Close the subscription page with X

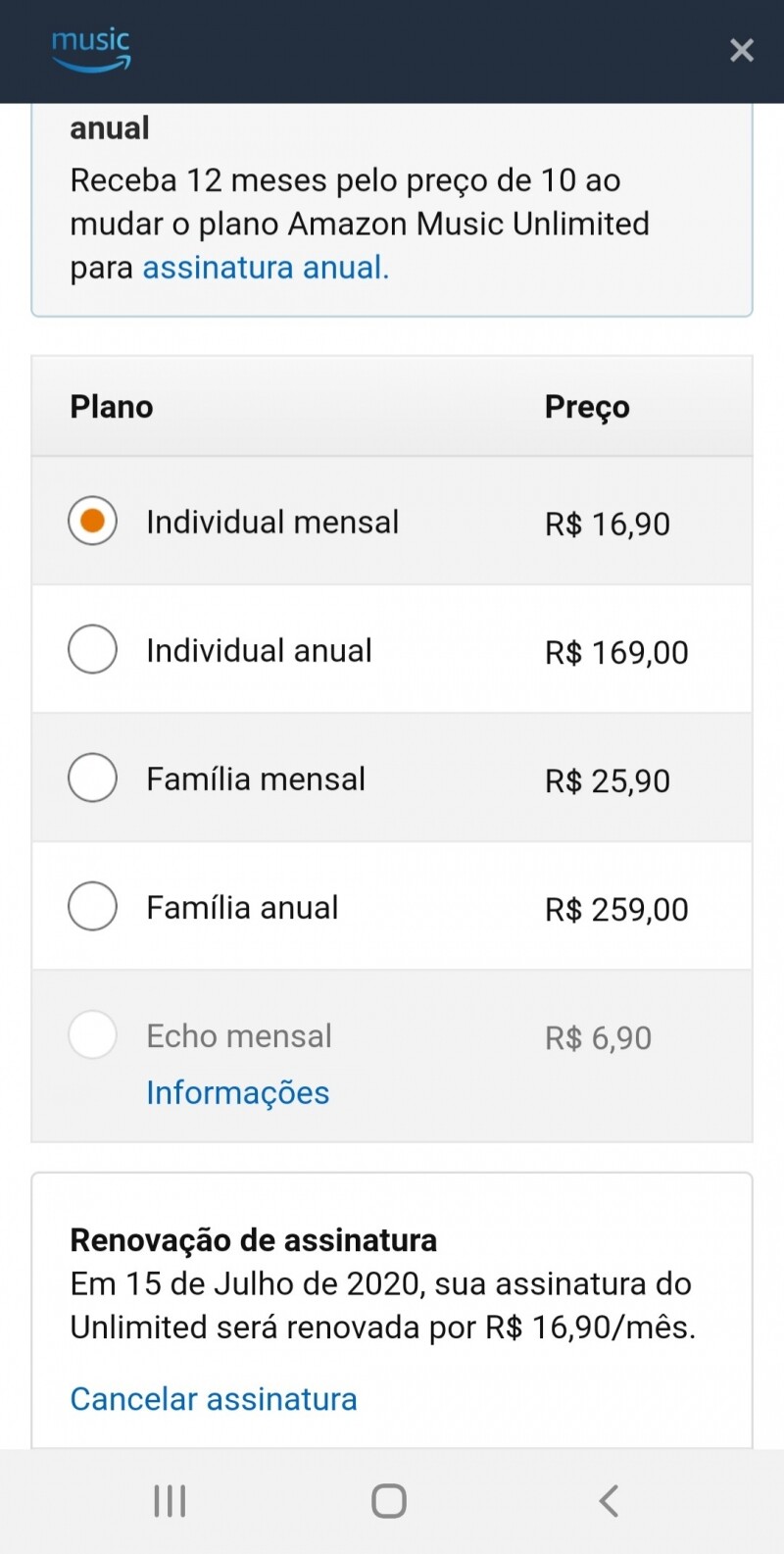pyautogui.click(x=742, y=50)
